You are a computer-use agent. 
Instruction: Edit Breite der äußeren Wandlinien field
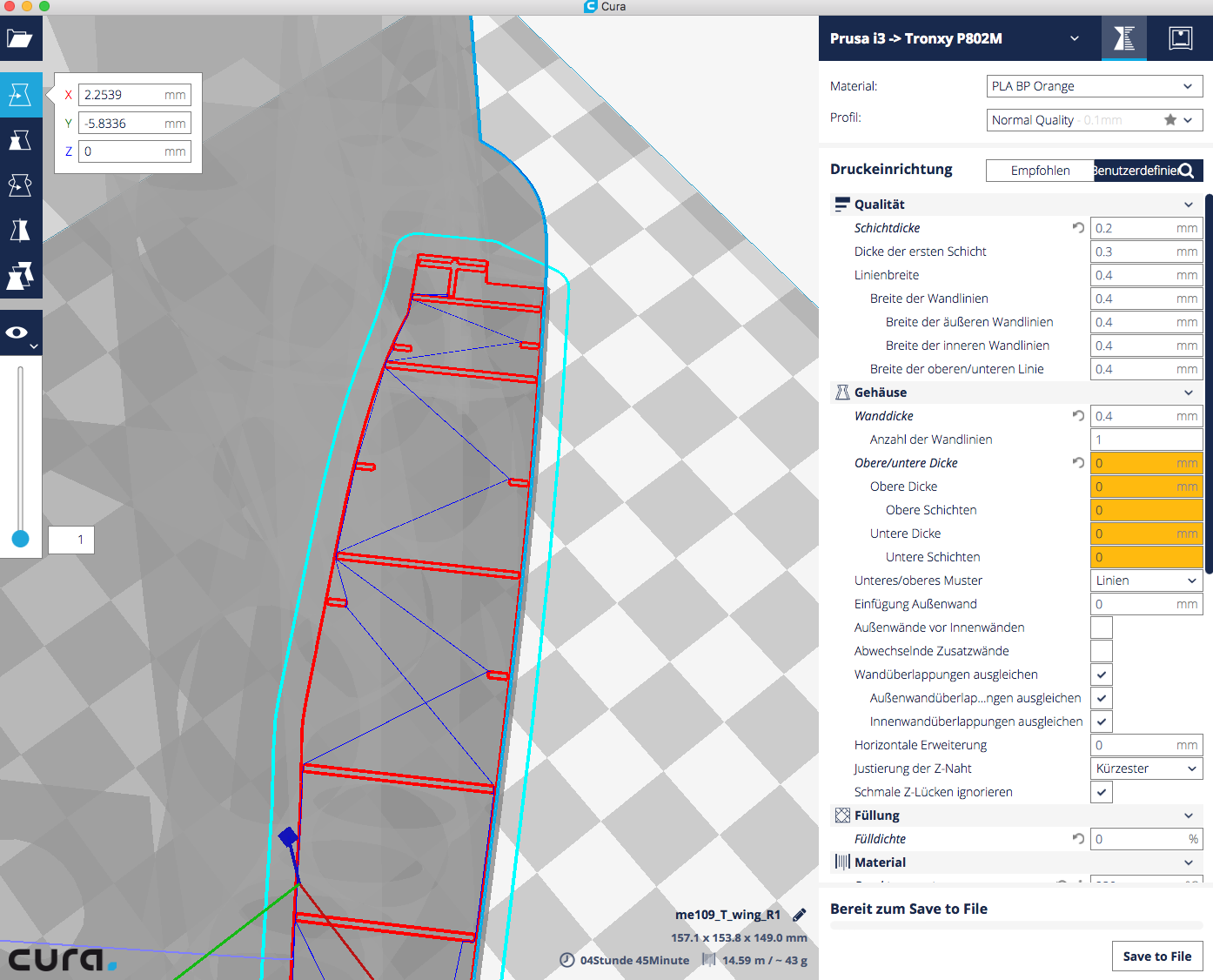pyautogui.click(x=1147, y=322)
